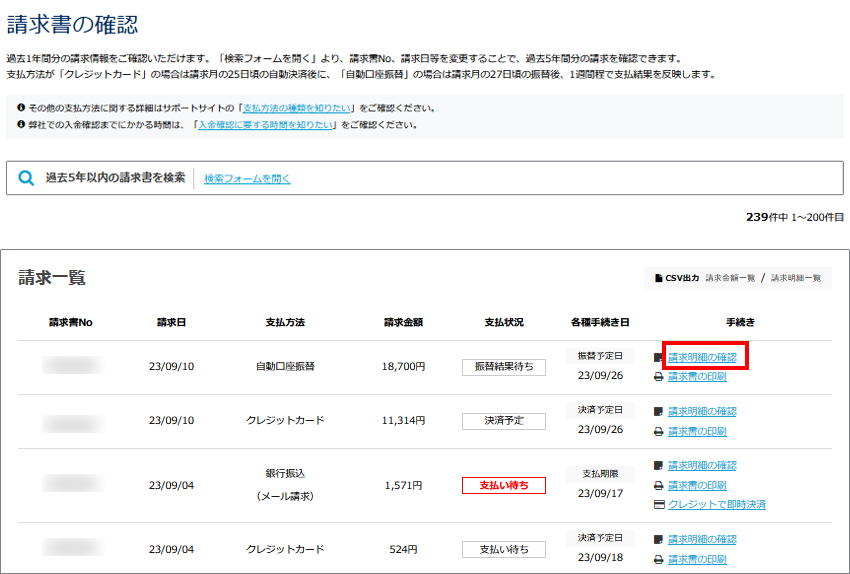Click the printer icon in the 1,571円 row
The height and width of the screenshot is (574, 850).
[658, 486]
